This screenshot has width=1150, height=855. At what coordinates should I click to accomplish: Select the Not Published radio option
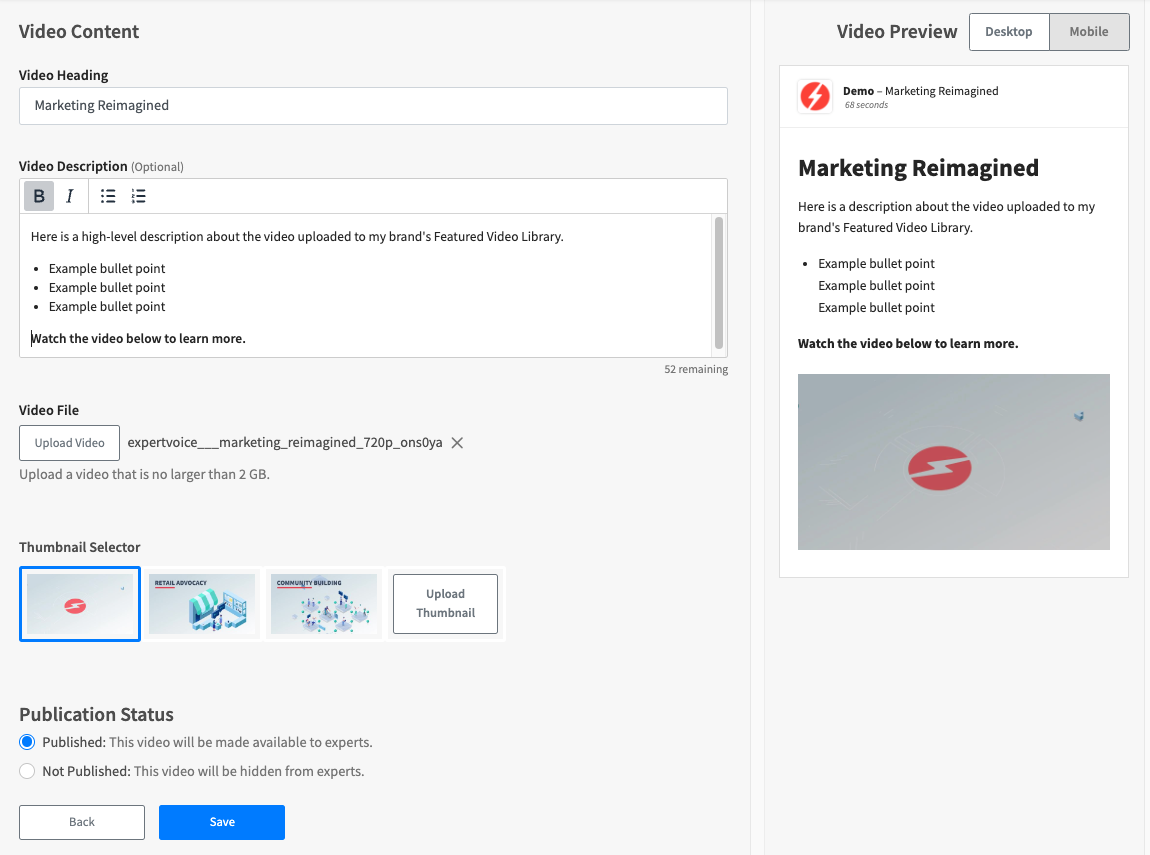(27, 771)
